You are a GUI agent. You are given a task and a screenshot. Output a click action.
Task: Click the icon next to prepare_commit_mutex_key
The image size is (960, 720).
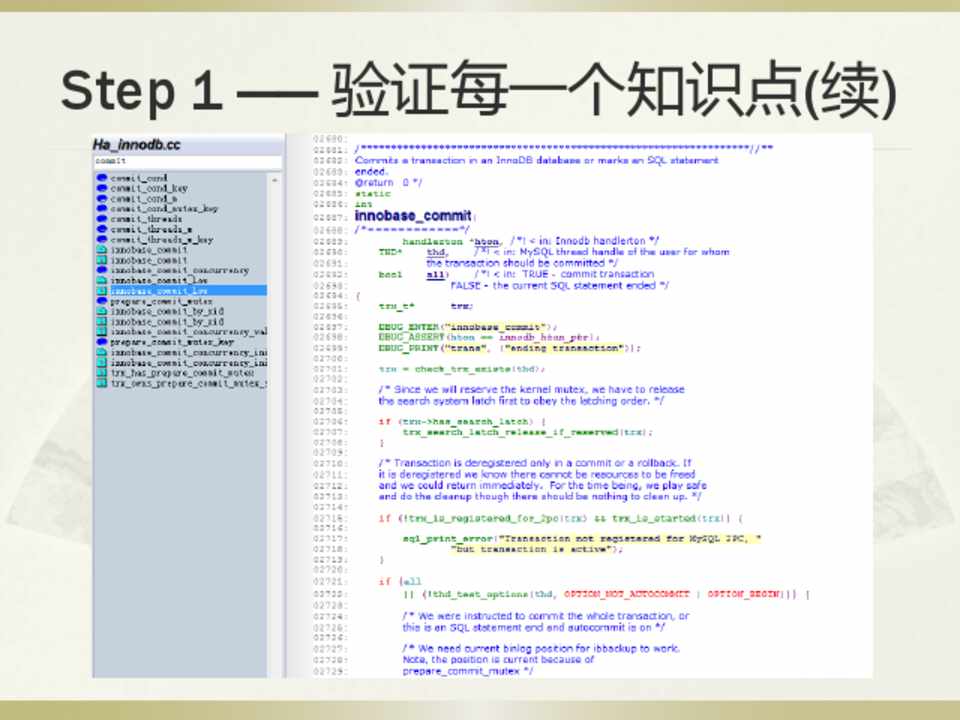[x=101, y=342]
